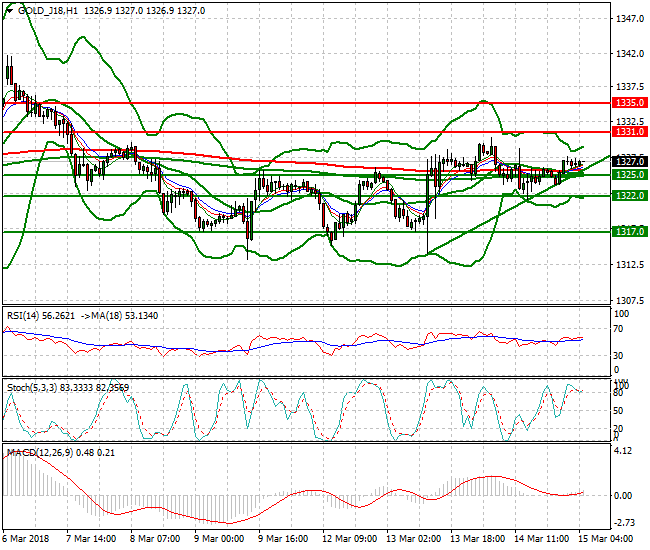
Task: Click the 13 Mar 02:00 time label
Action: tap(414, 539)
